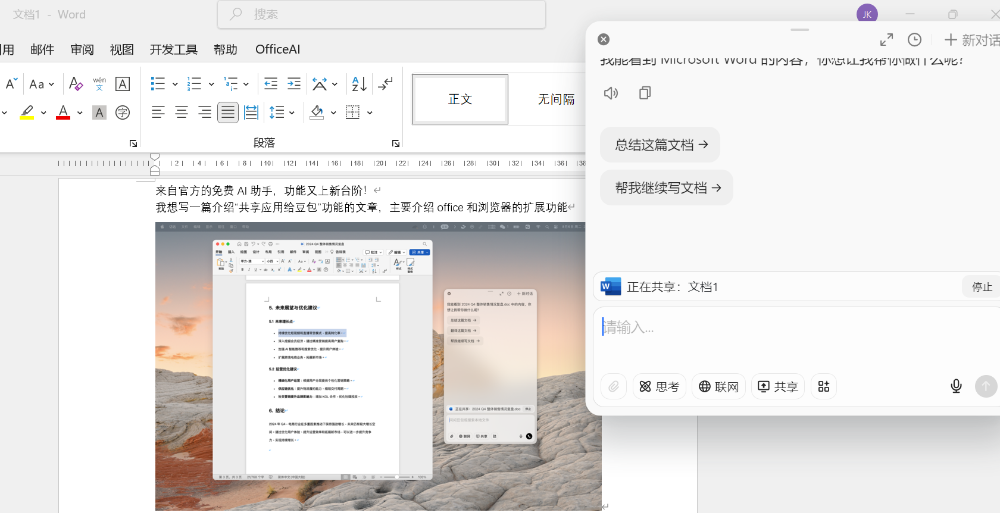1000x513 pixels.
Task: Select the 正文 style
Action: [x=460, y=99]
